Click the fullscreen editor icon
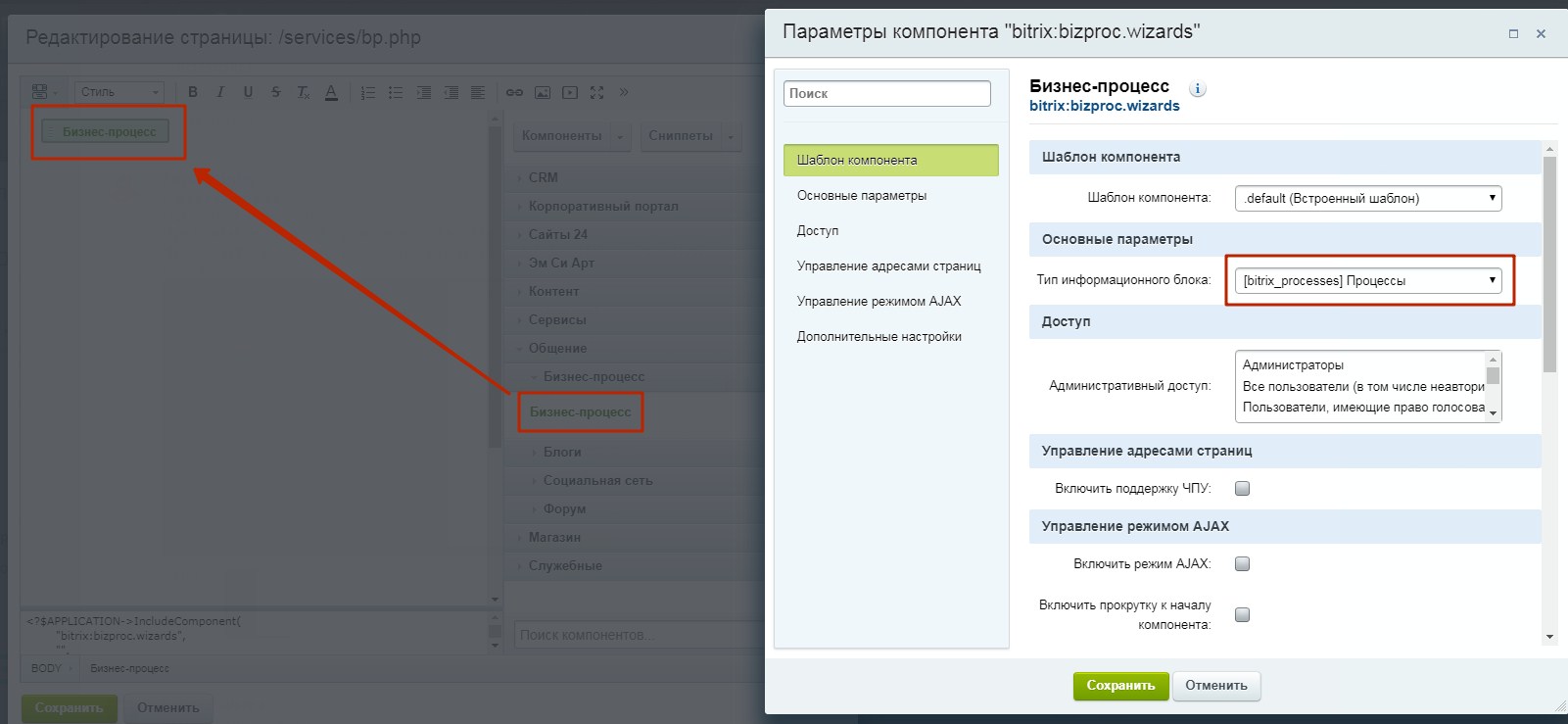Viewport: 1568px width, 724px height. click(596, 92)
